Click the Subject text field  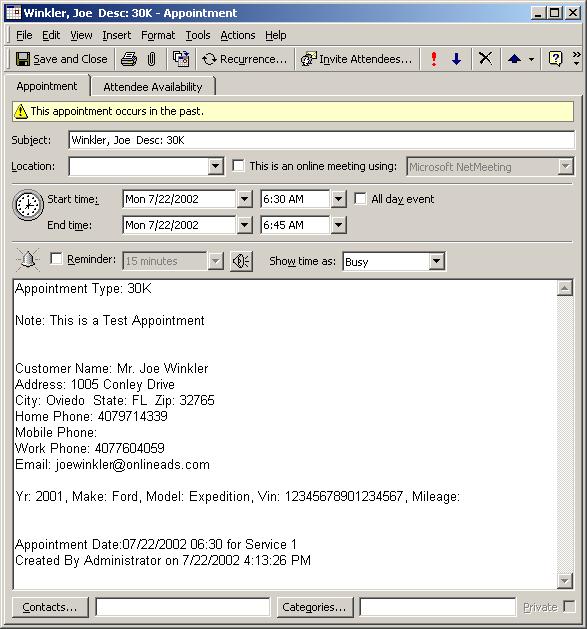click(x=321, y=140)
